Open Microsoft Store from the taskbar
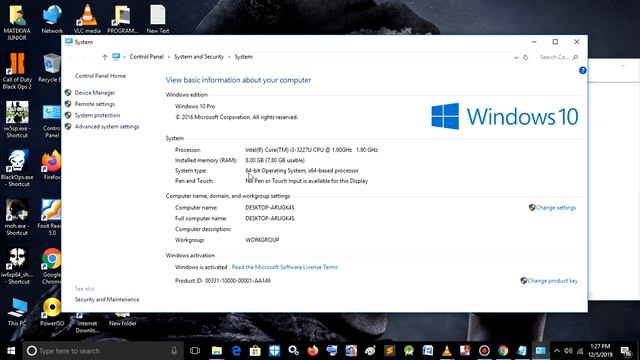 point(255,351)
